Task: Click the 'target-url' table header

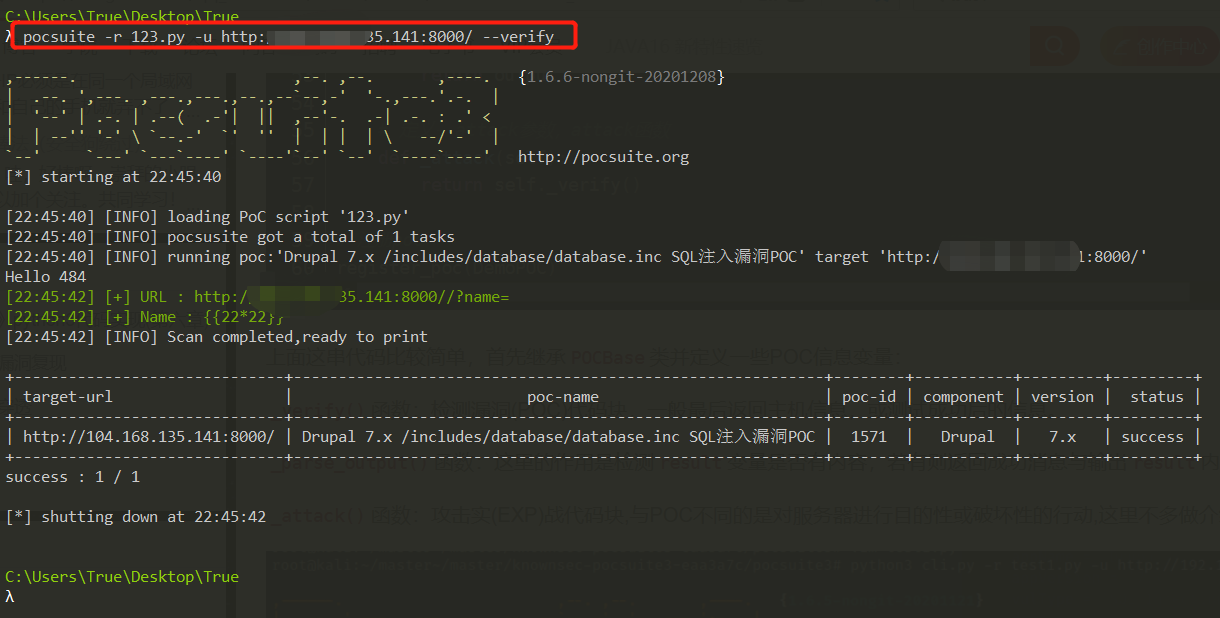Action: click(68, 397)
